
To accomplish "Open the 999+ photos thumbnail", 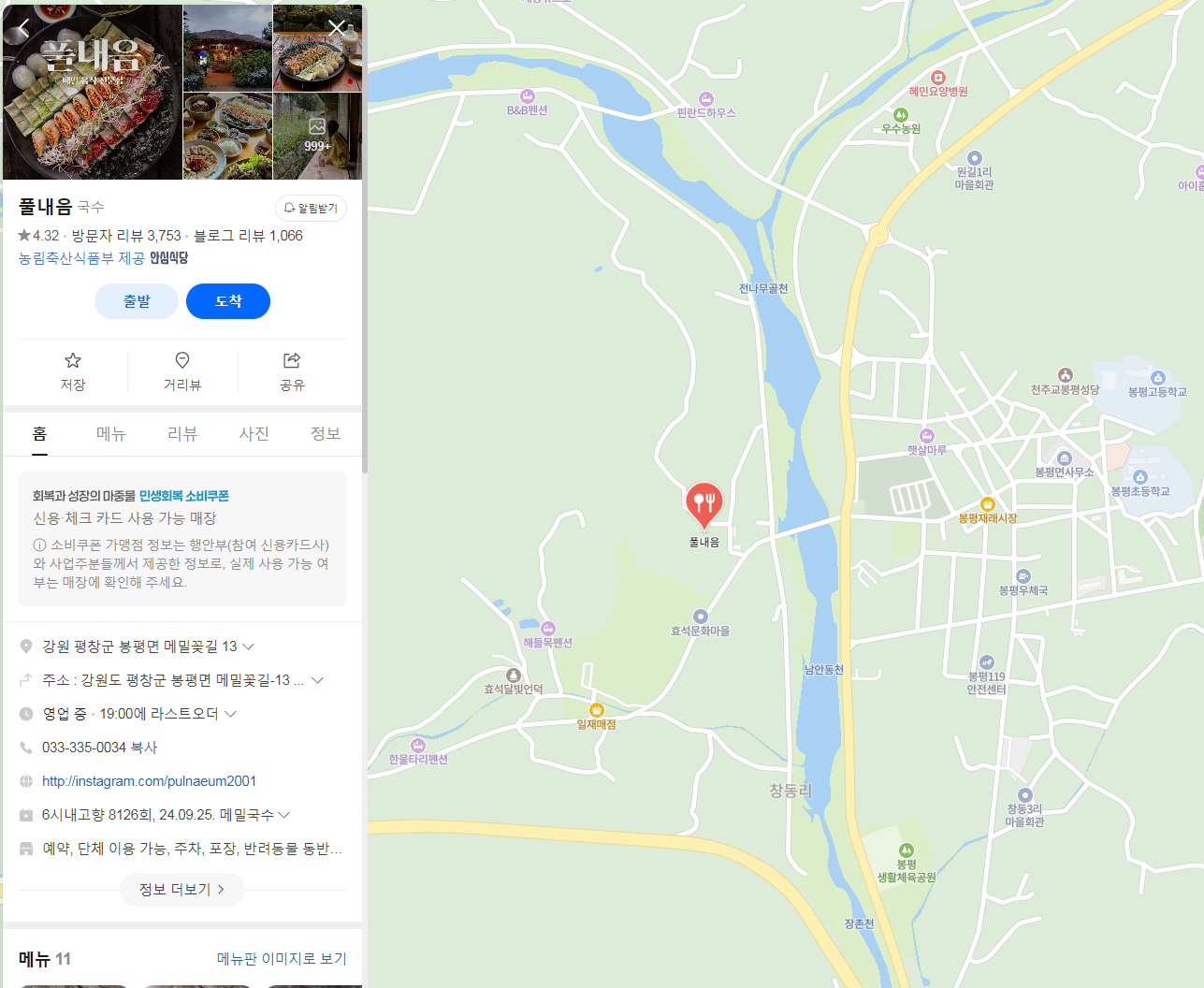I will tap(317, 136).
